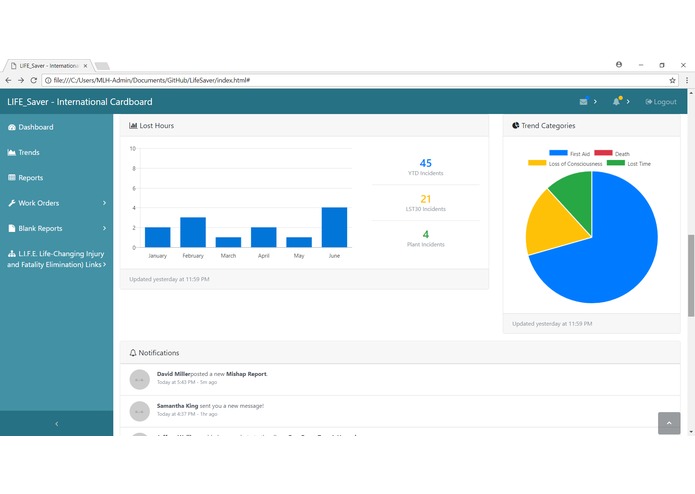Screen dimensions: 695x494
Task: Click the Notifications bell icon in panel header
Action: click(x=133, y=353)
